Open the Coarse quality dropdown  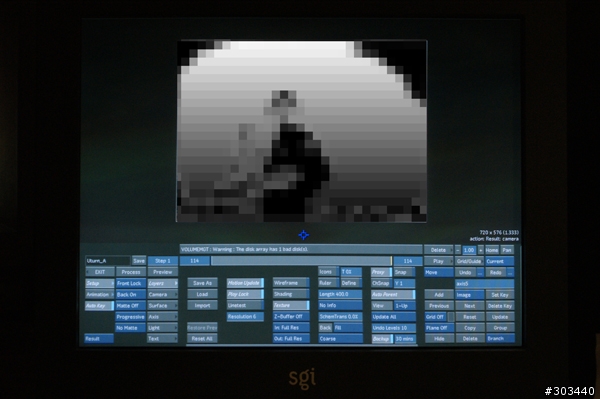click(340, 339)
